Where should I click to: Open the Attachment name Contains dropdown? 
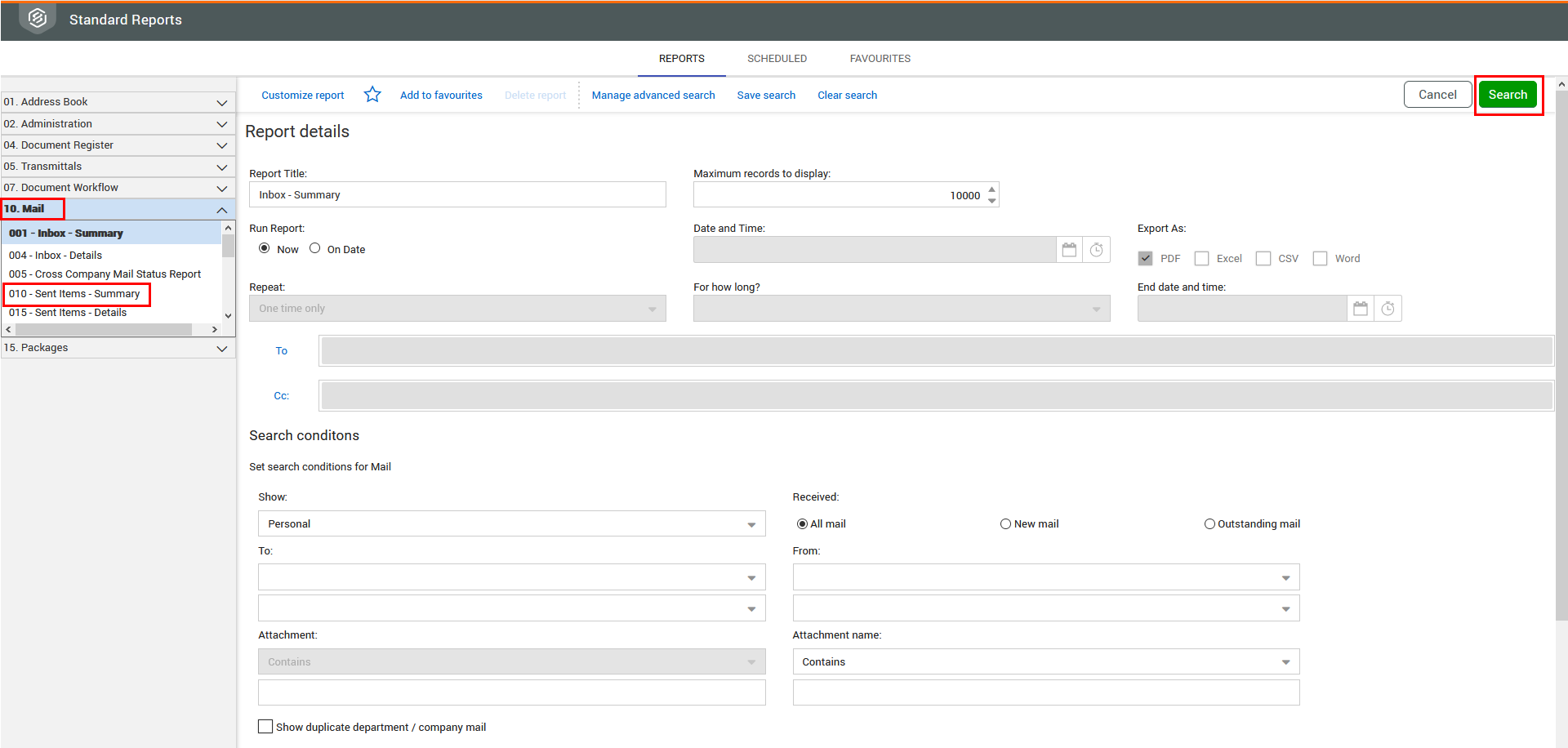tap(1046, 662)
